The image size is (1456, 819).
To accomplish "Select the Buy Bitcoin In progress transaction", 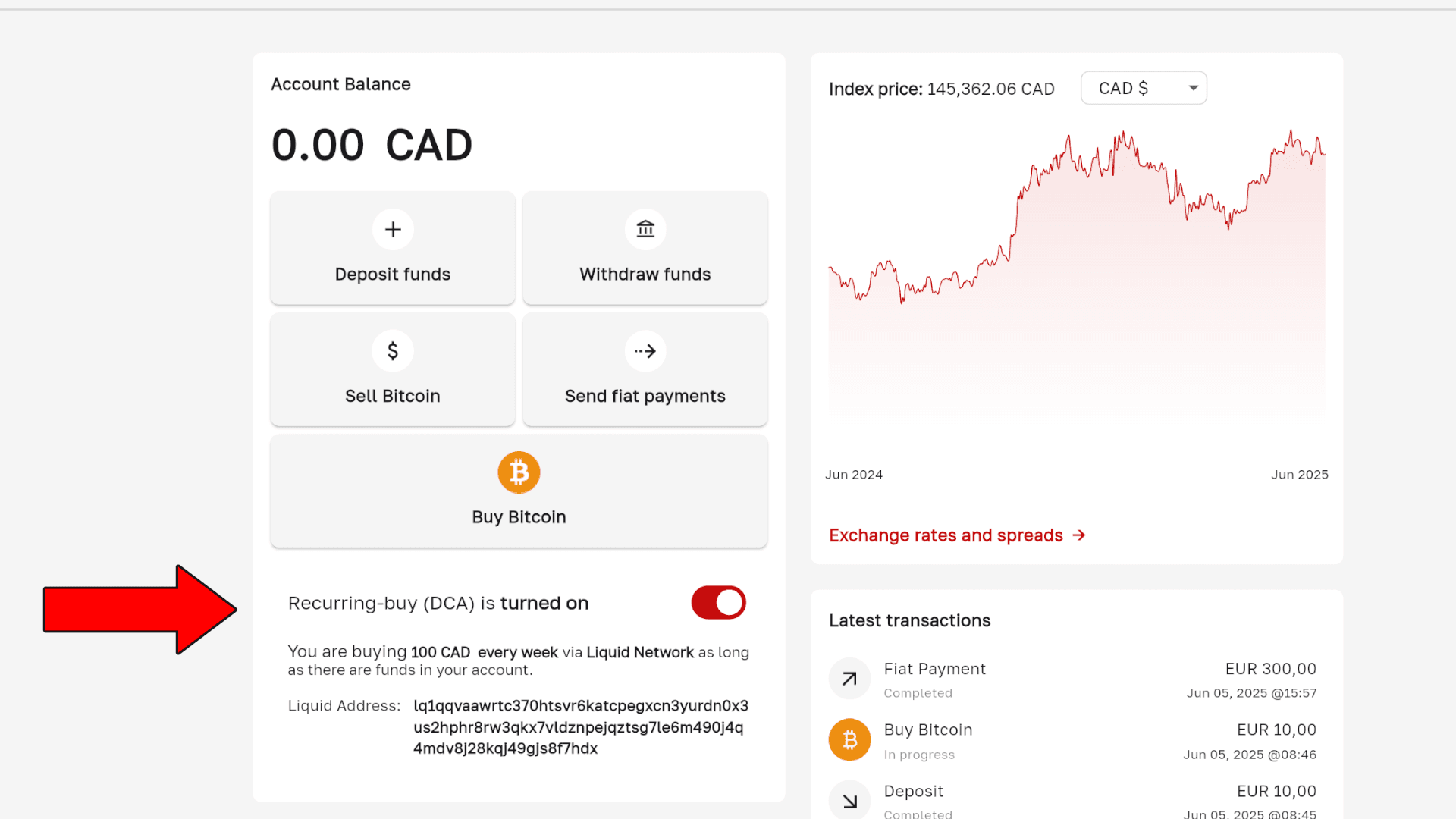I will coord(1073,740).
